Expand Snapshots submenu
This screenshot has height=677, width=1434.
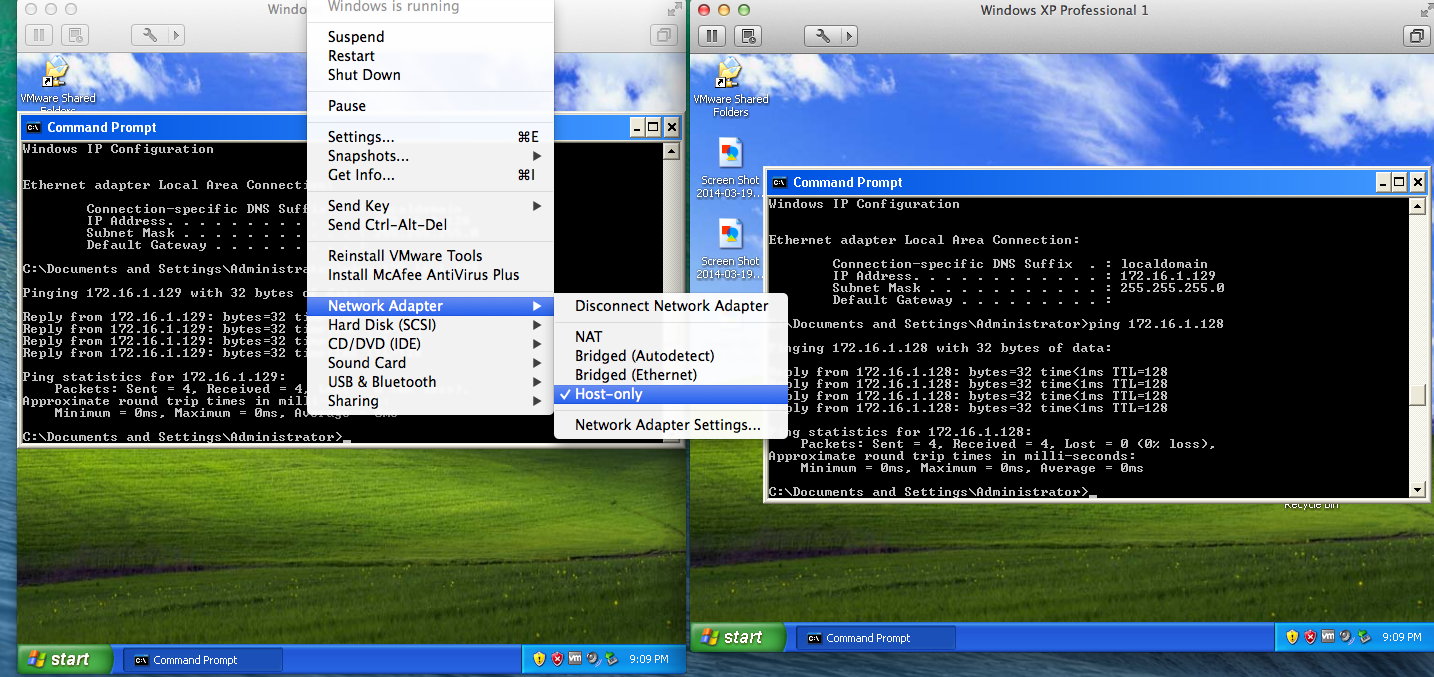point(430,156)
